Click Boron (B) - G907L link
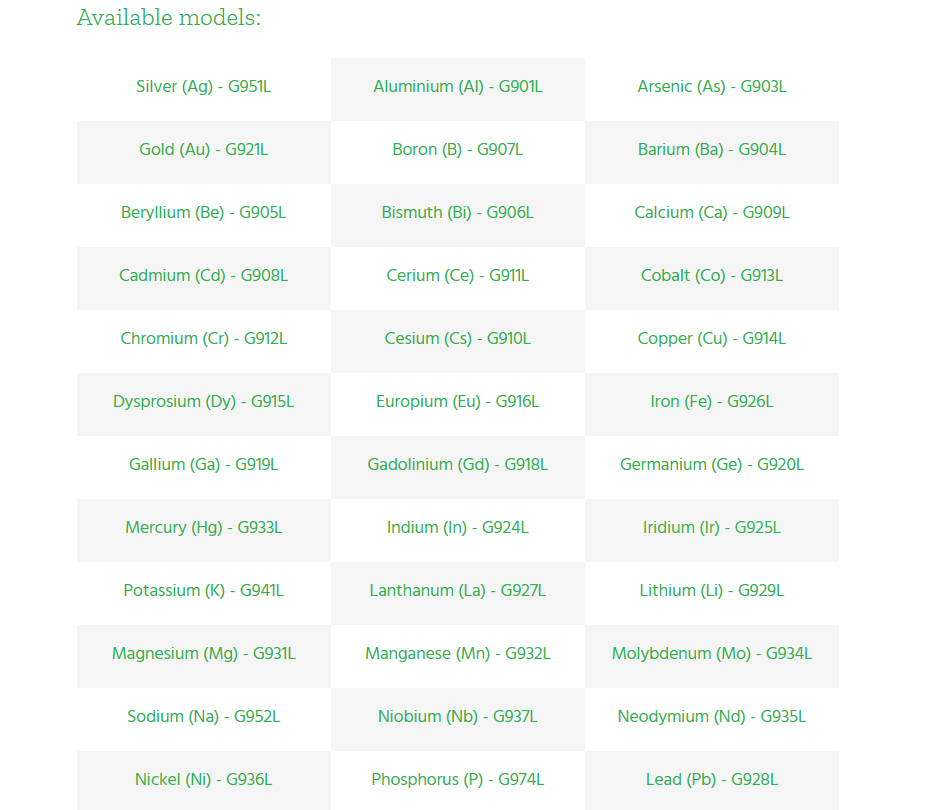Viewport: 945px width, 810px height. [x=458, y=150]
